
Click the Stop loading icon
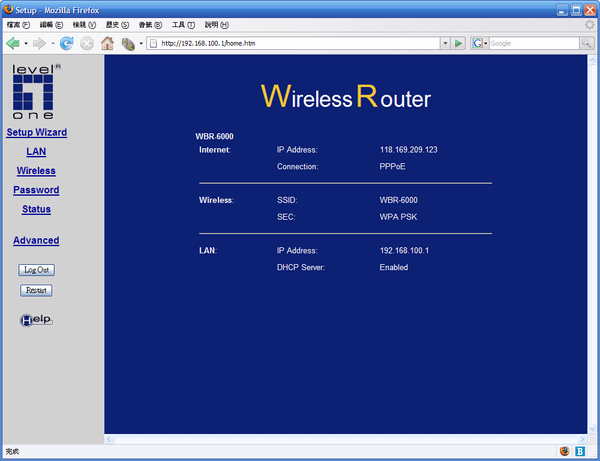pyautogui.click(x=87, y=44)
